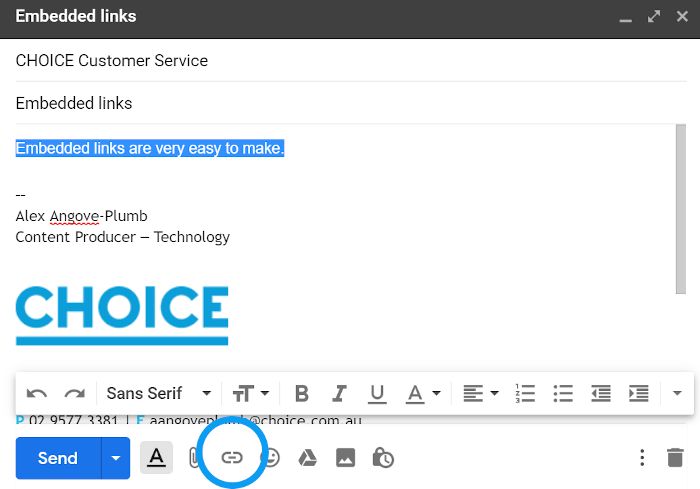Open more options three-dot menu
Image resolution: width=700 pixels, height=489 pixels.
pos(642,458)
